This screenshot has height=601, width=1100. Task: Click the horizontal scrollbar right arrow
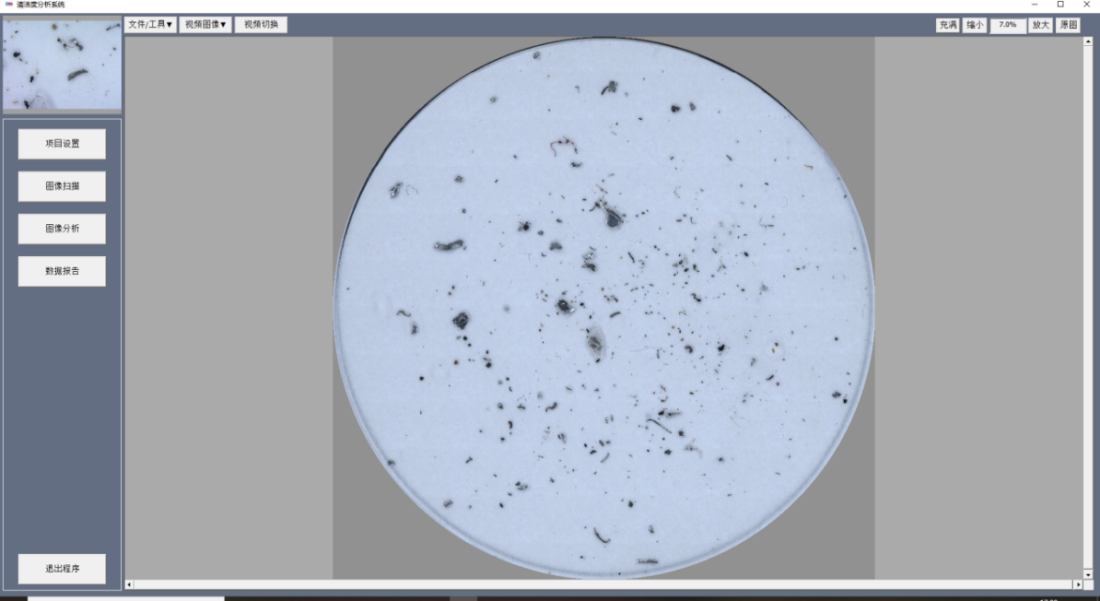pyautogui.click(x=1078, y=584)
